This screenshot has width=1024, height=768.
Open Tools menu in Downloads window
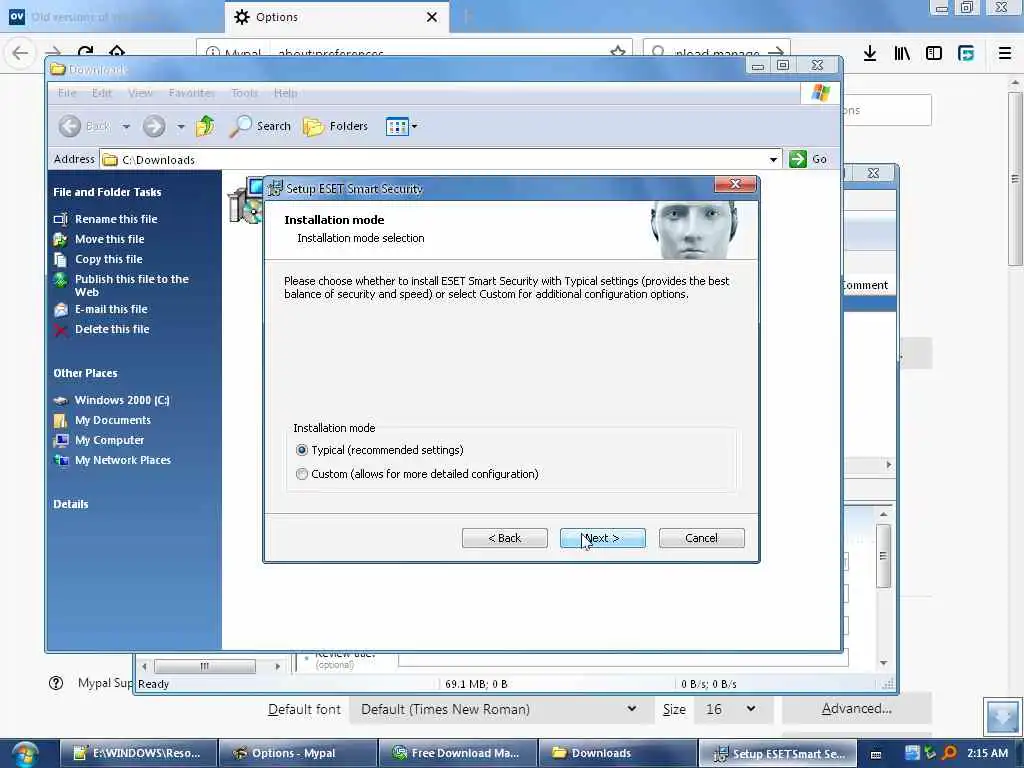tap(244, 93)
